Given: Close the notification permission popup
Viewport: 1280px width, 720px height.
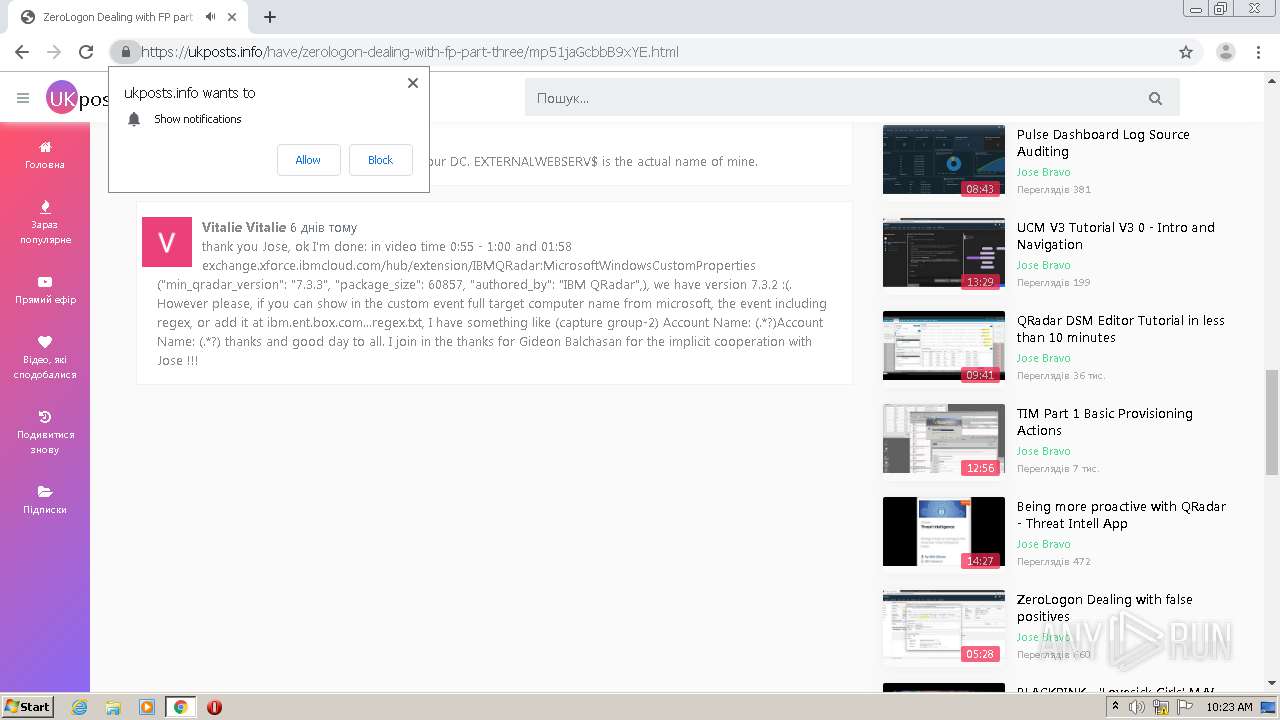Looking at the screenshot, I should tap(412, 83).
